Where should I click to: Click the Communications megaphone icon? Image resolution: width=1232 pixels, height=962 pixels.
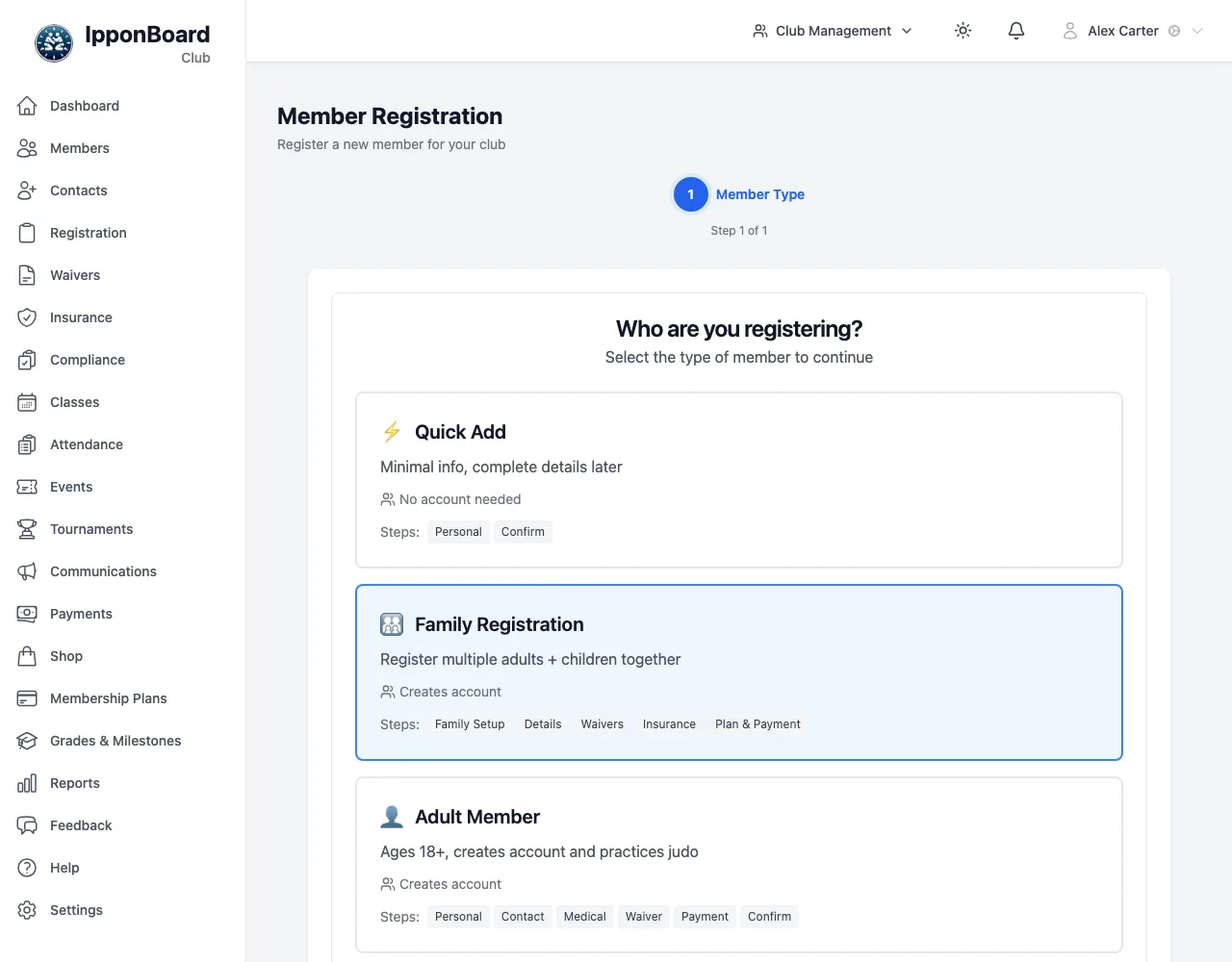(x=27, y=571)
